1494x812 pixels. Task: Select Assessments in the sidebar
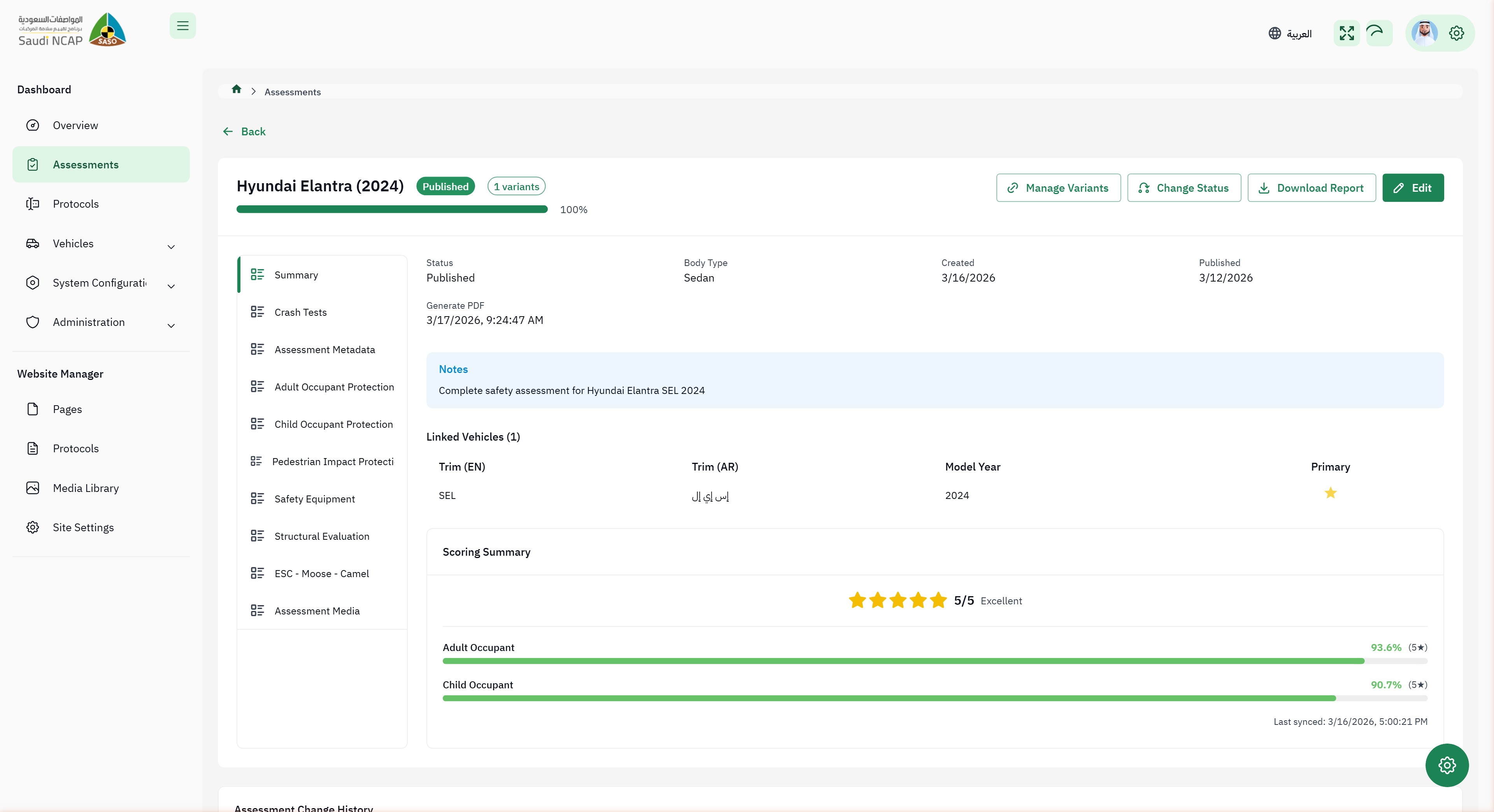[101, 164]
